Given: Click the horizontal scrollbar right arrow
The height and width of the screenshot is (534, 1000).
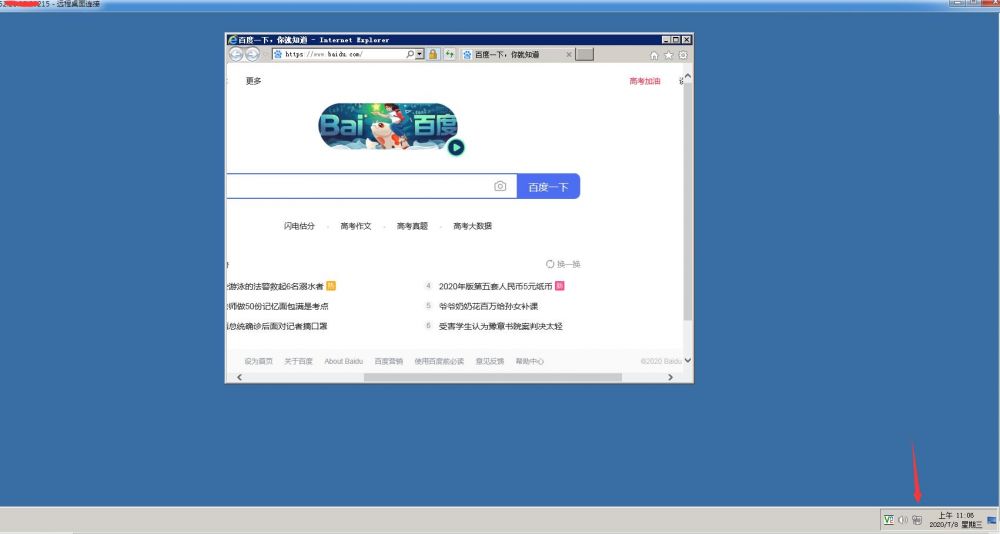Looking at the screenshot, I should pyautogui.click(x=670, y=377).
